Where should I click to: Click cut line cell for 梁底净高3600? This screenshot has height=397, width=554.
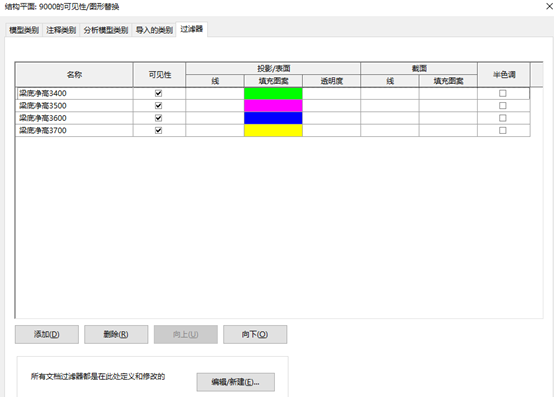coord(390,118)
